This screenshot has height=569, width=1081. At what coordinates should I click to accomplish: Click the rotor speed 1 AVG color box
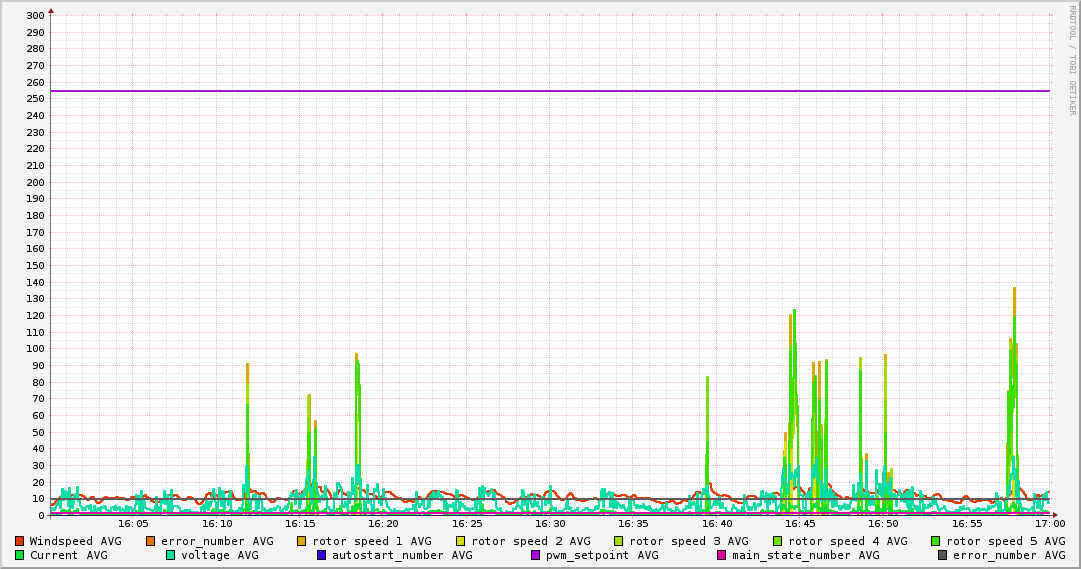click(302, 541)
